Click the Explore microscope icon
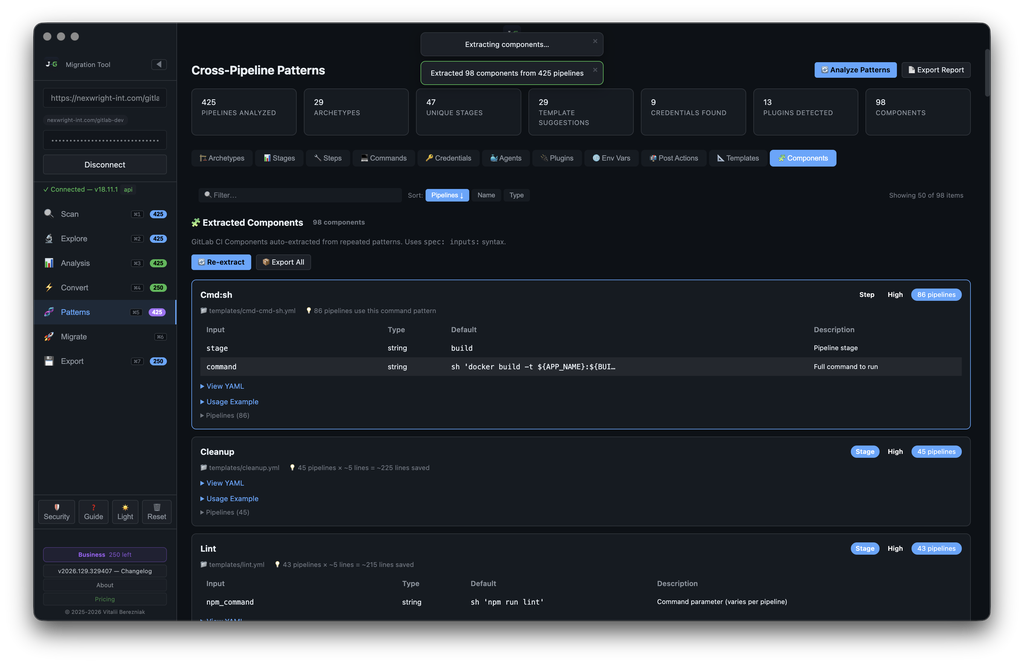The width and height of the screenshot is (1024, 665). pyautogui.click(x=49, y=238)
